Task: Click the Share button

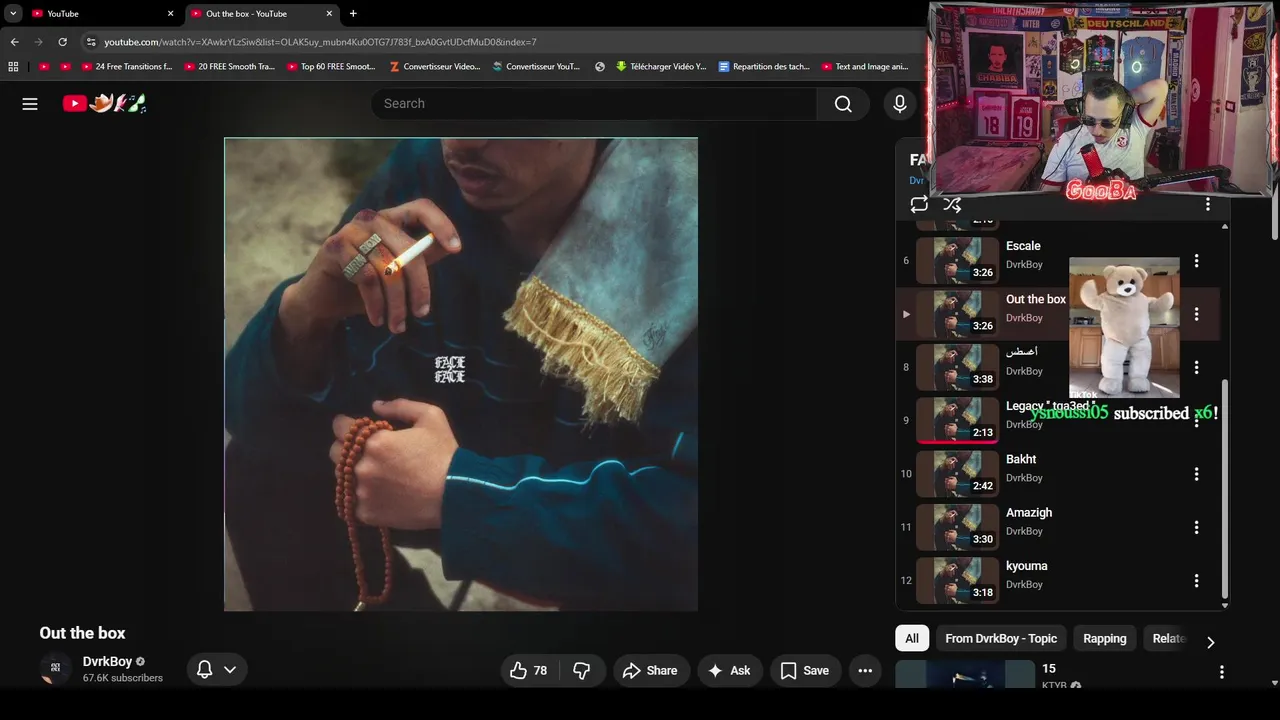Action: coord(650,671)
